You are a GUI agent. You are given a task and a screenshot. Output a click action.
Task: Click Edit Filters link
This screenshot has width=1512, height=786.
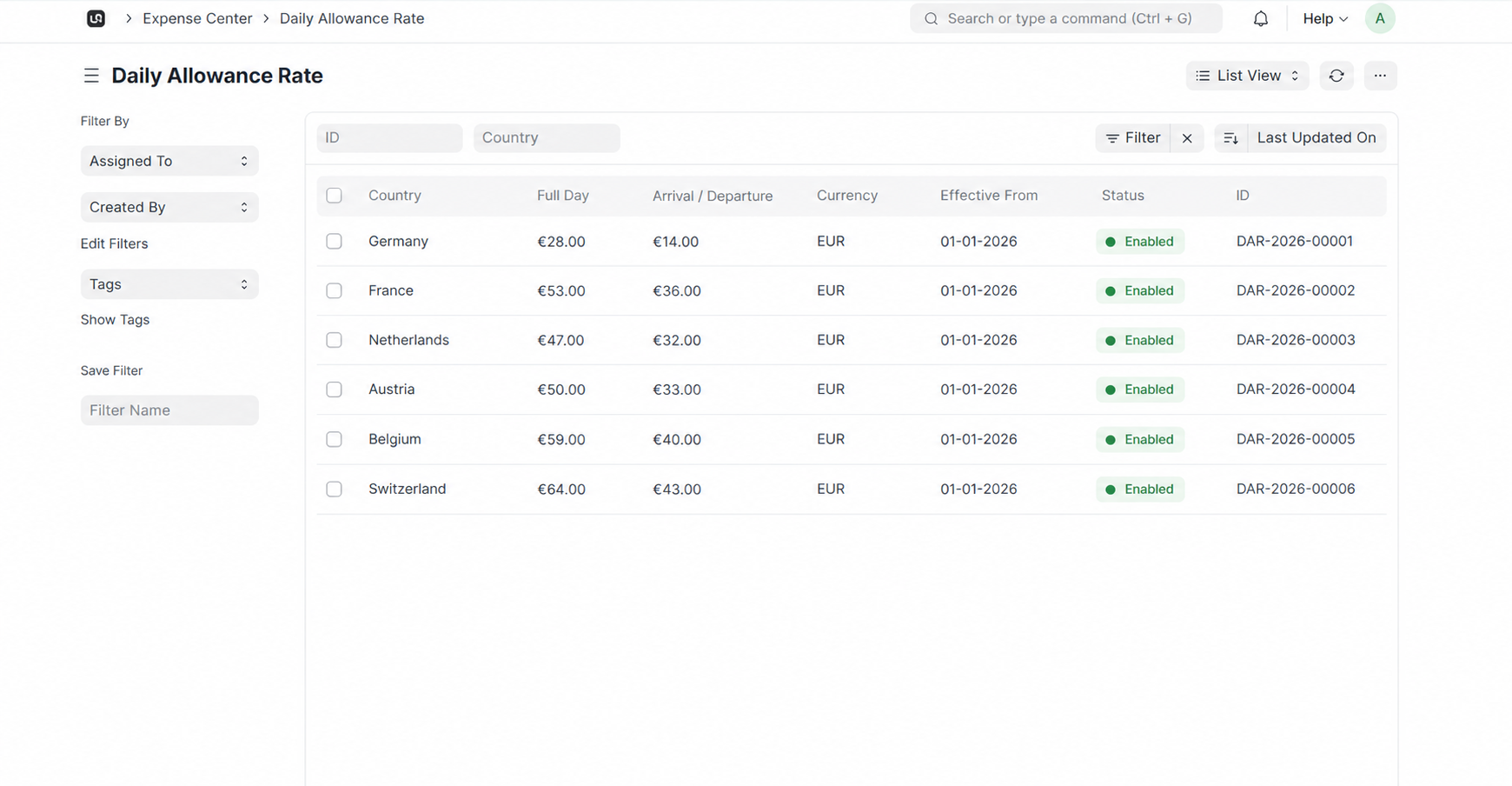[x=114, y=243]
